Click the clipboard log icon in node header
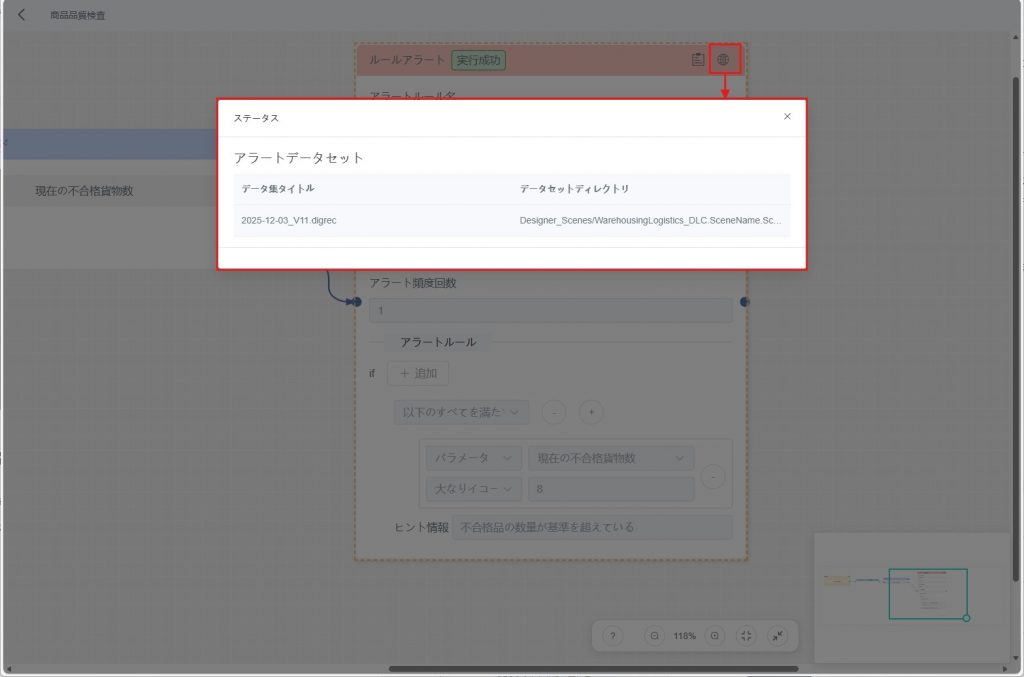 698,60
